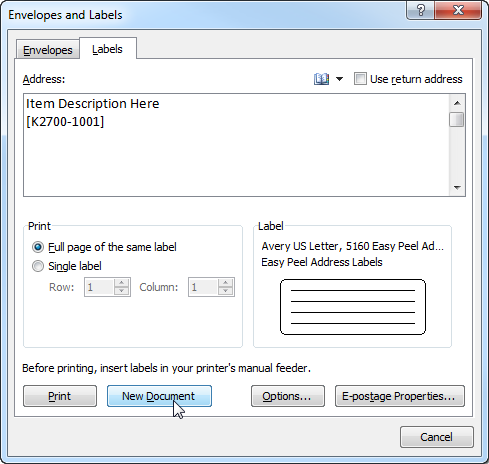Viewport: 489px width, 464px height.
Task: Choose the Single label option
Action: pos(38,266)
